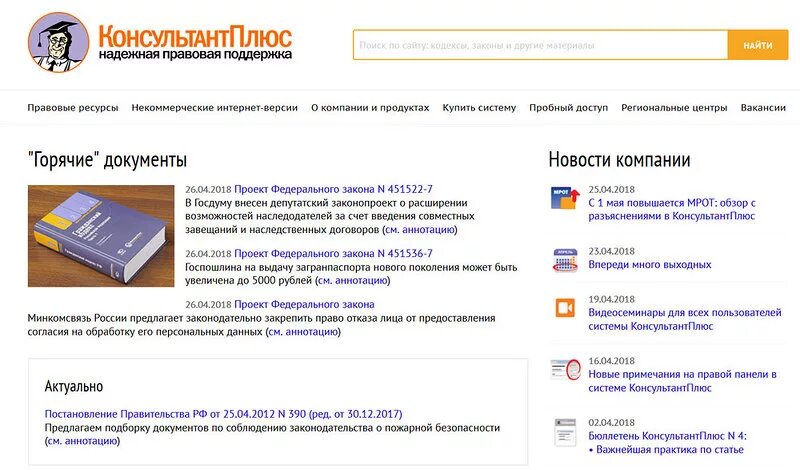Open Бюллетень КонсультантПлюс N 4 link
This screenshot has width=800, height=470.
(x=667, y=436)
